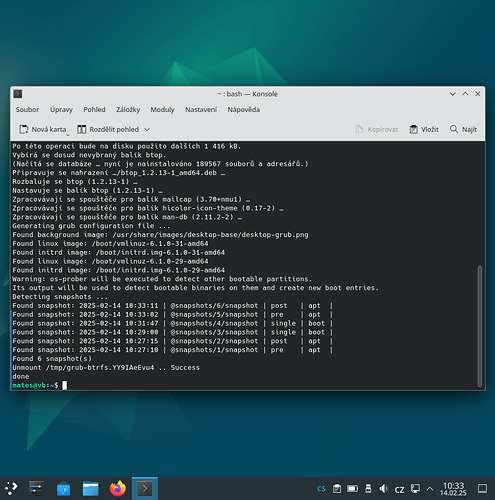
Task: Click the network connection tray icon
Action: coord(415,489)
